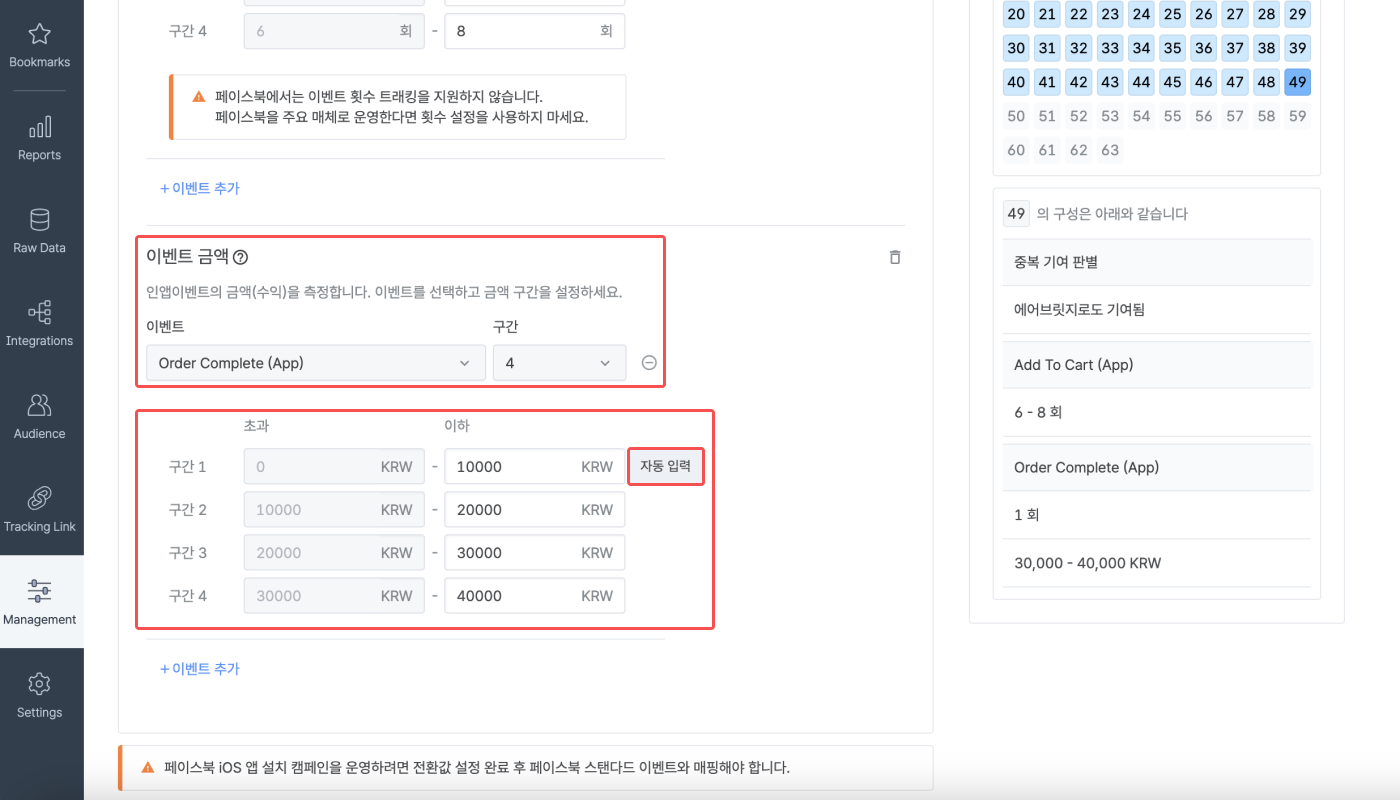Select conversion value 20
1400x800 pixels.
click(x=1016, y=14)
